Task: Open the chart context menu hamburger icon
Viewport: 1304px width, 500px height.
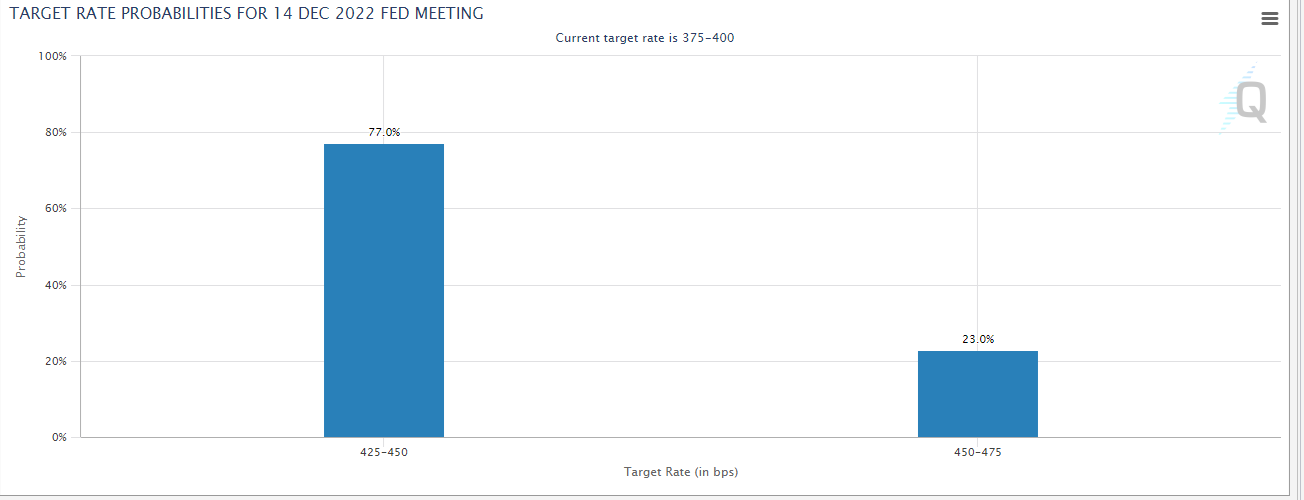Action: [1270, 18]
